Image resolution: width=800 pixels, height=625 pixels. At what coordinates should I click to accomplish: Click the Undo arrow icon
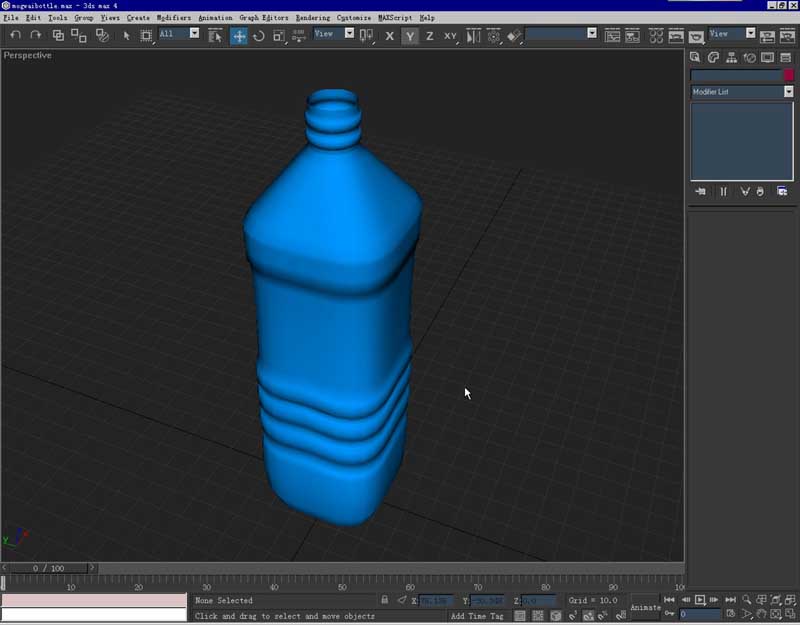[x=15, y=36]
